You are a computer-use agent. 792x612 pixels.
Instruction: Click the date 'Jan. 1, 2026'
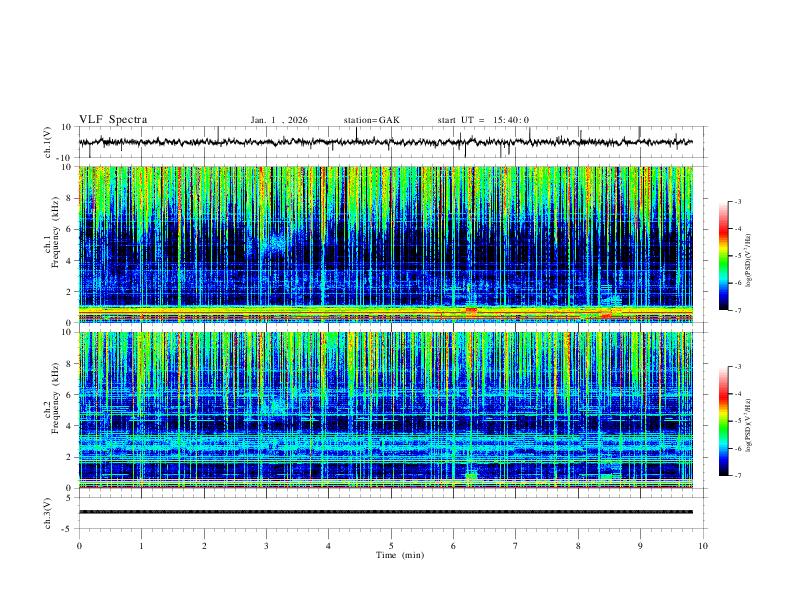tap(279, 120)
